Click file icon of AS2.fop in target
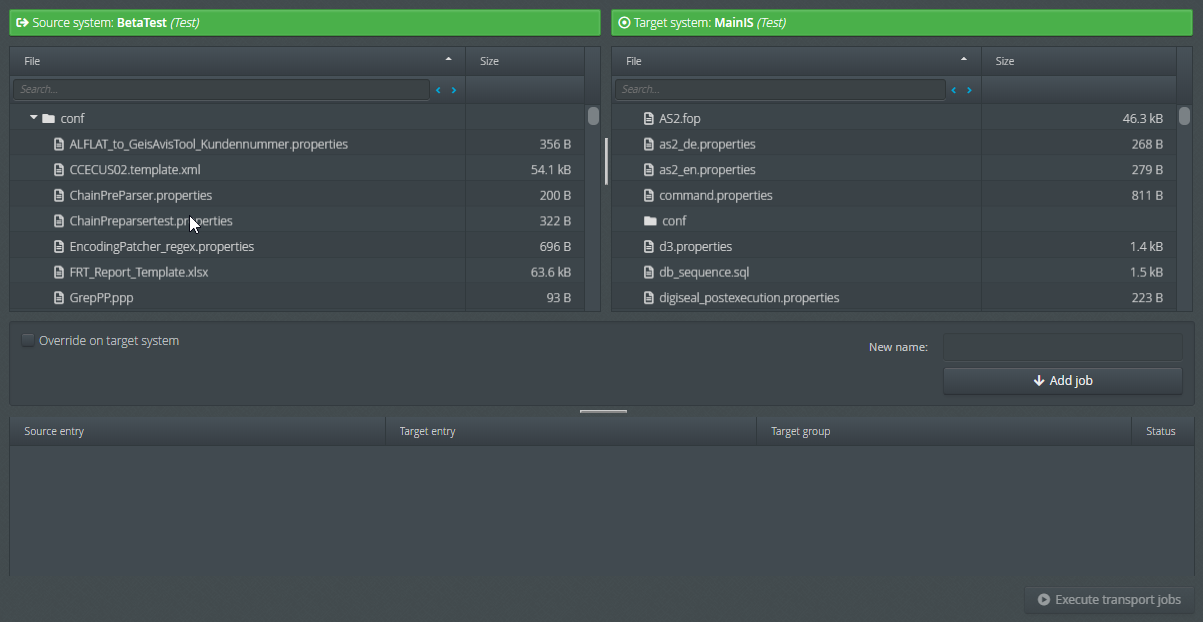Screen dimensions: 1203x622 649,118
